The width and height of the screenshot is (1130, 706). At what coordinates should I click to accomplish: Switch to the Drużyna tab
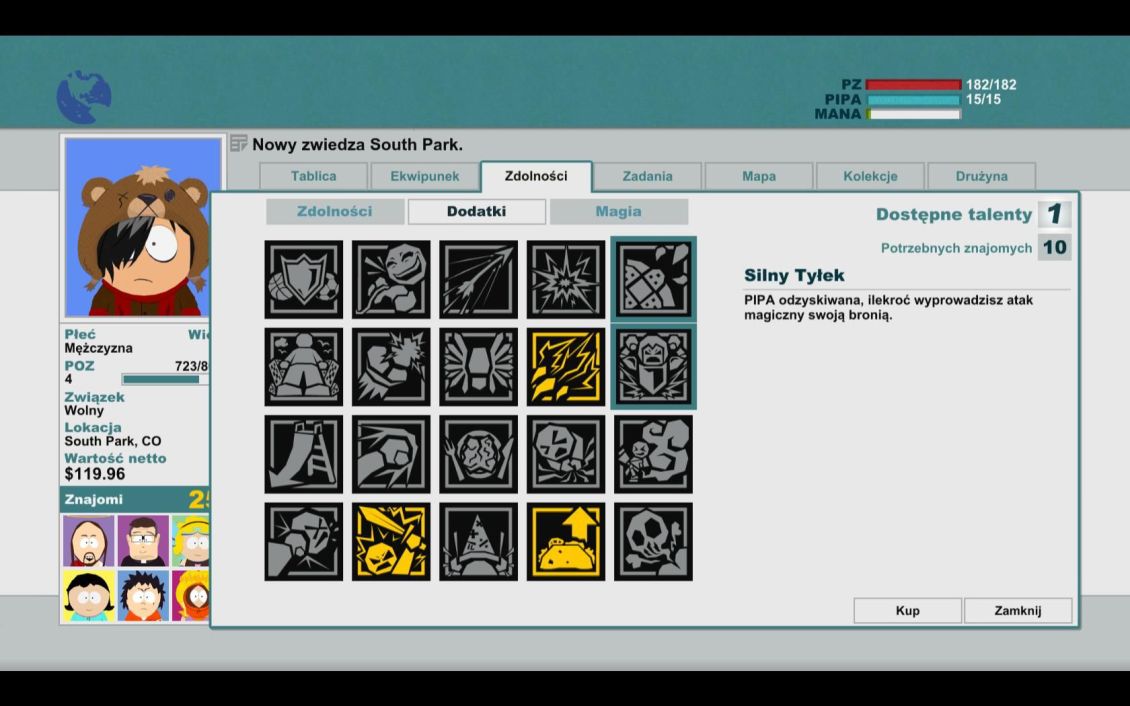coord(982,176)
